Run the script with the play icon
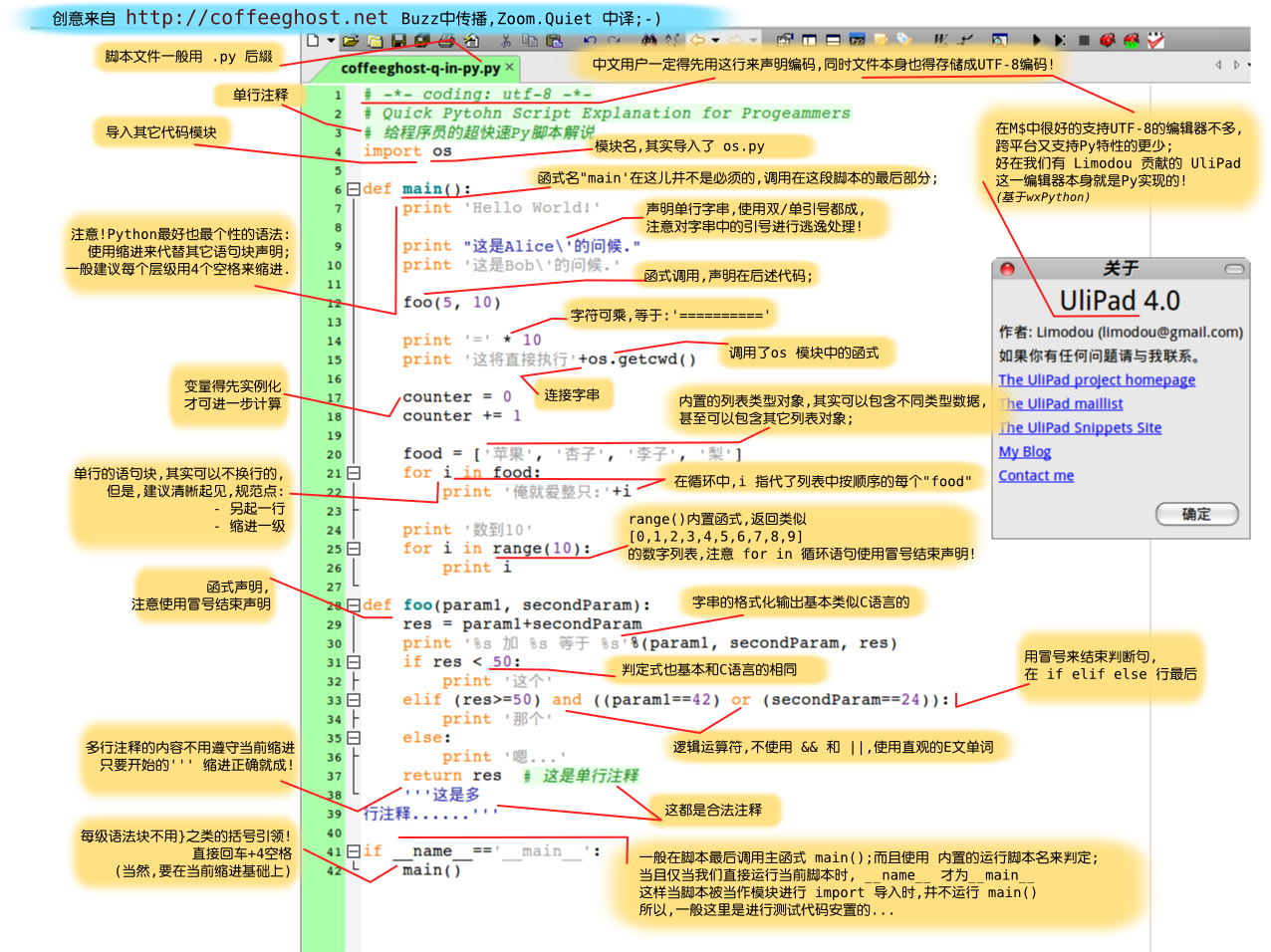 [x=1036, y=41]
